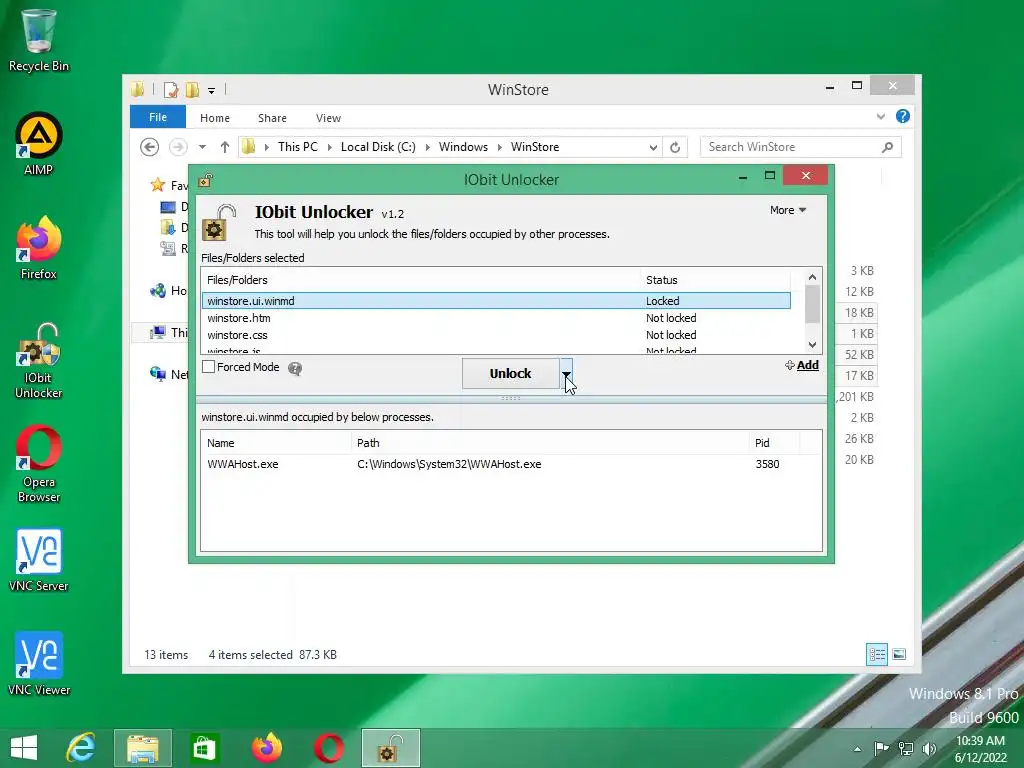Click the Unlock button

[x=511, y=374]
